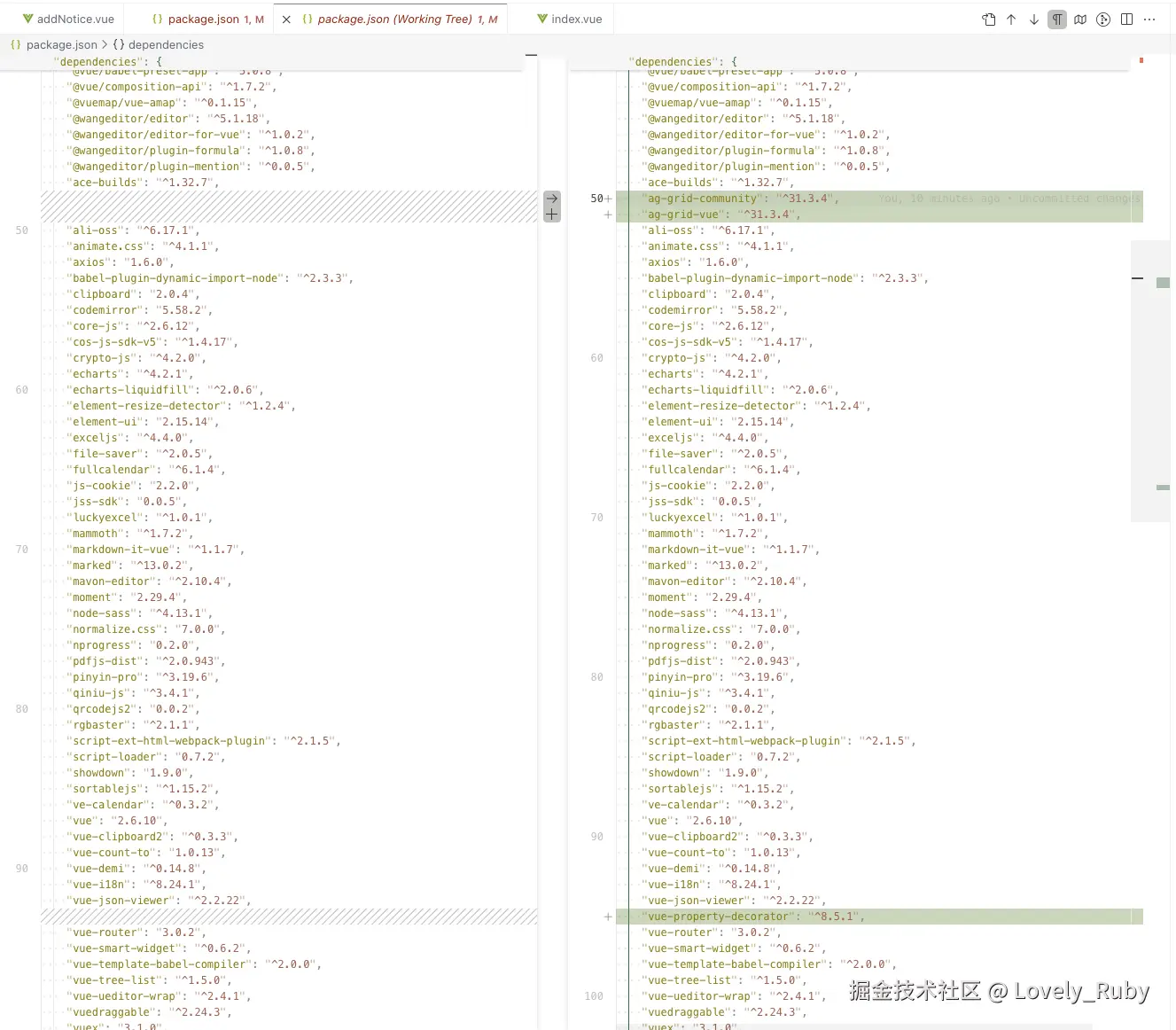Click the JSON braces icon in breadcrumb start
The height and width of the screenshot is (1030, 1176).
click(16, 44)
